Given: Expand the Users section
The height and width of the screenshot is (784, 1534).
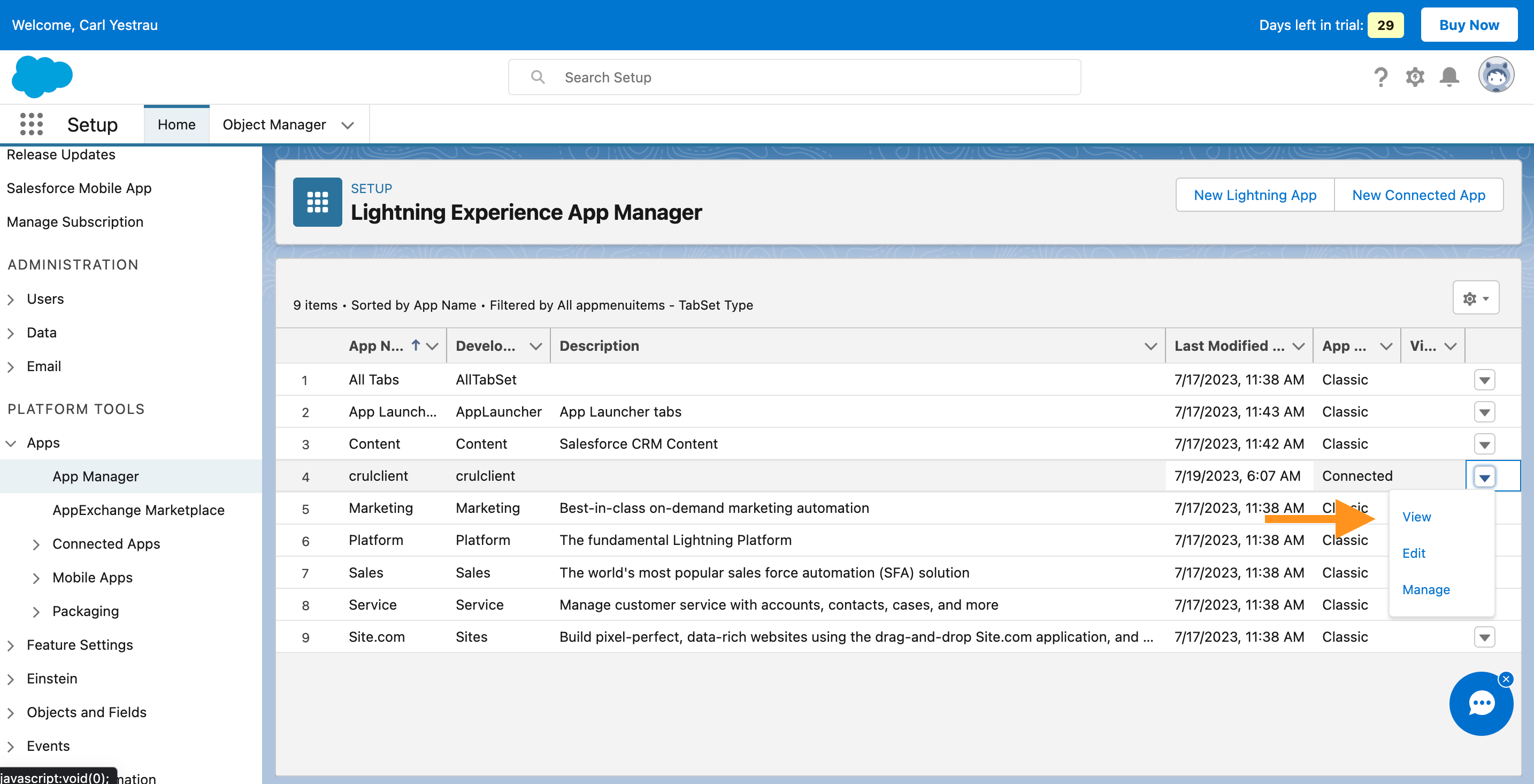Looking at the screenshot, I should [x=11, y=299].
